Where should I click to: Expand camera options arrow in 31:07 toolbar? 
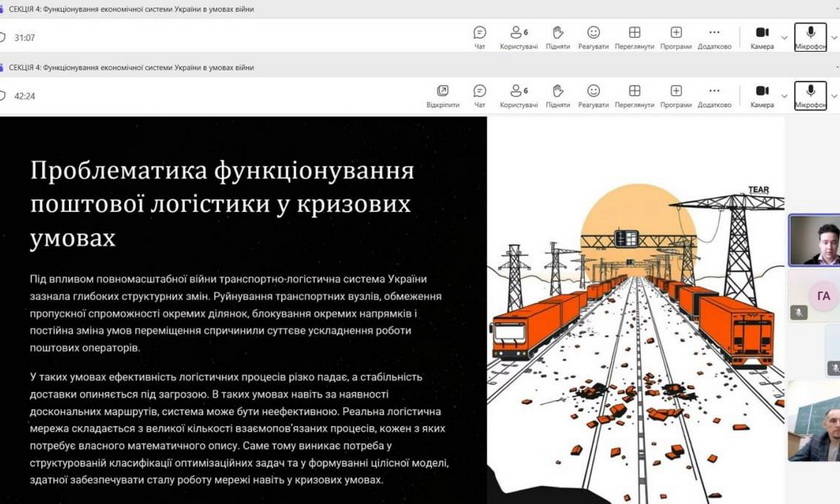tap(784, 38)
